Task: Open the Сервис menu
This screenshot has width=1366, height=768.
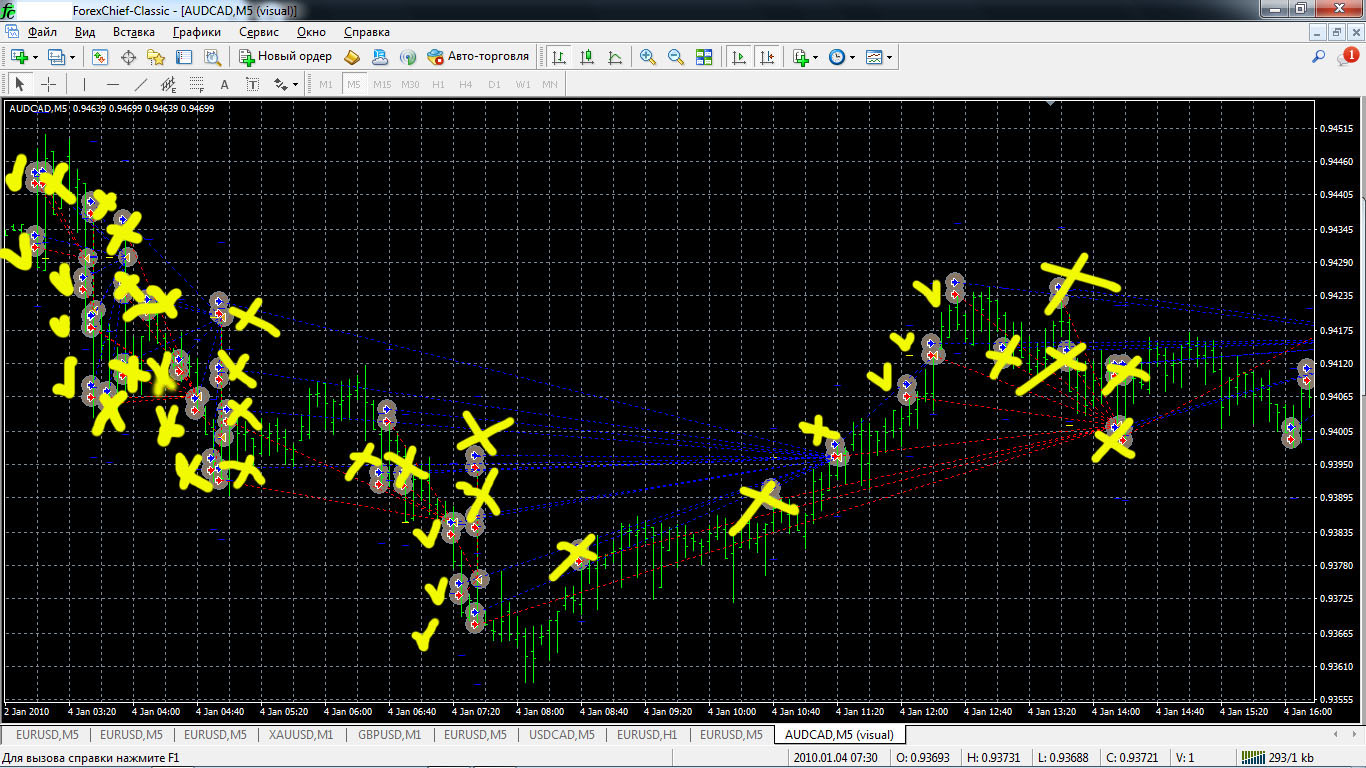Action: click(259, 32)
